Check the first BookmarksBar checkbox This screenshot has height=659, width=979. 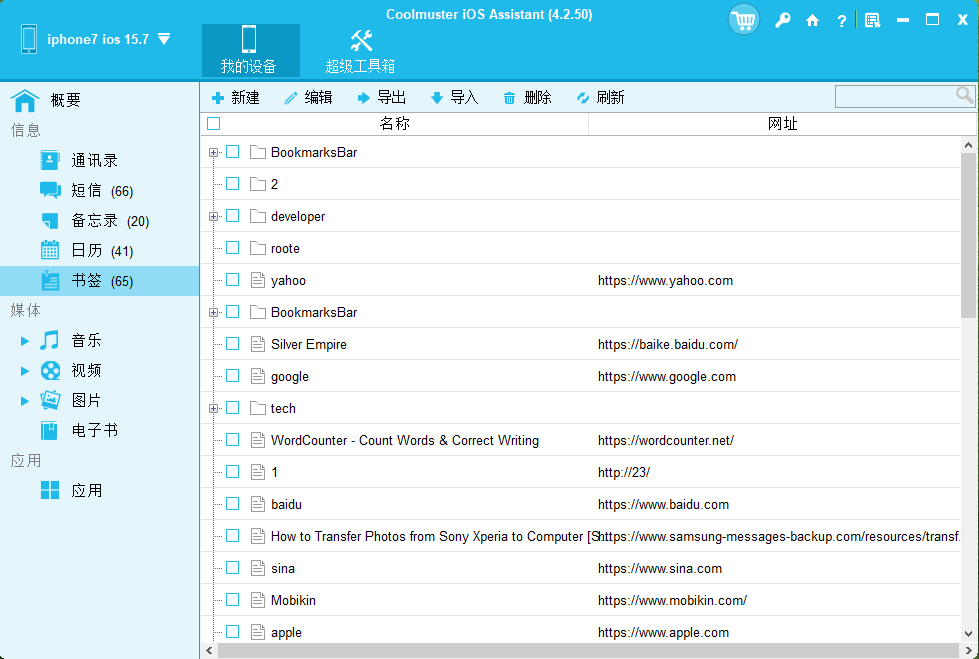pos(232,152)
